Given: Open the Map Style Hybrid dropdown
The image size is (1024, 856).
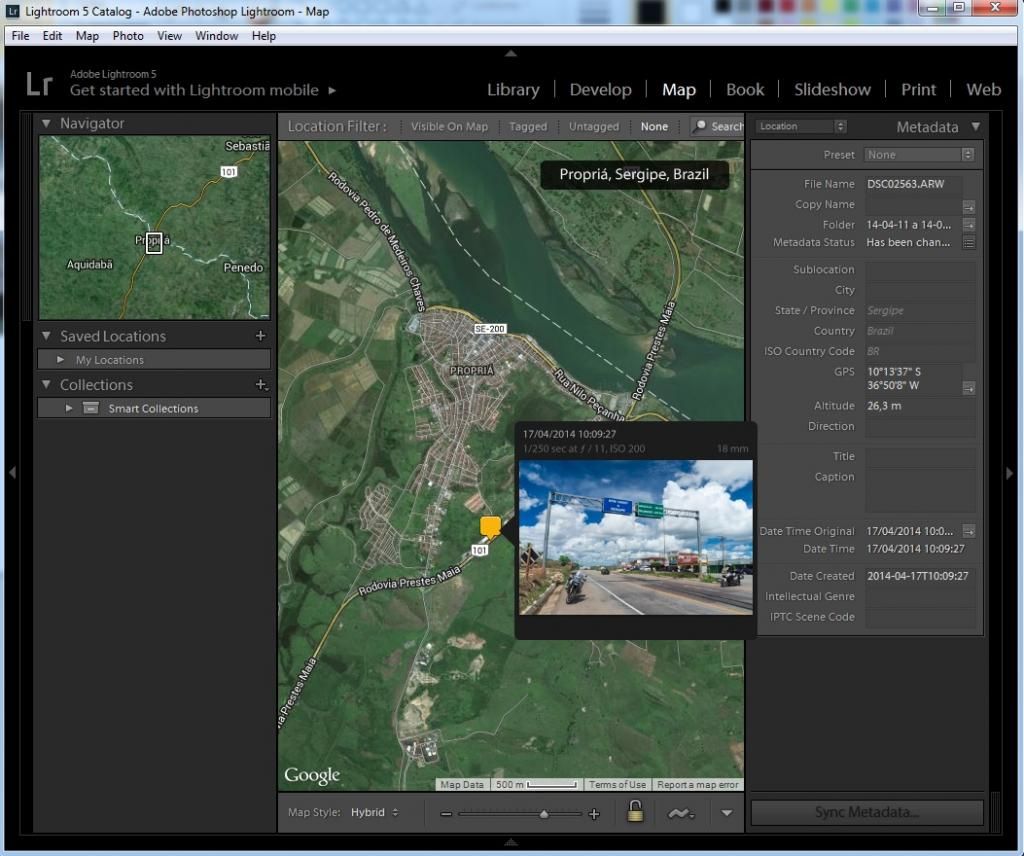Looking at the screenshot, I should (x=374, y=812).
